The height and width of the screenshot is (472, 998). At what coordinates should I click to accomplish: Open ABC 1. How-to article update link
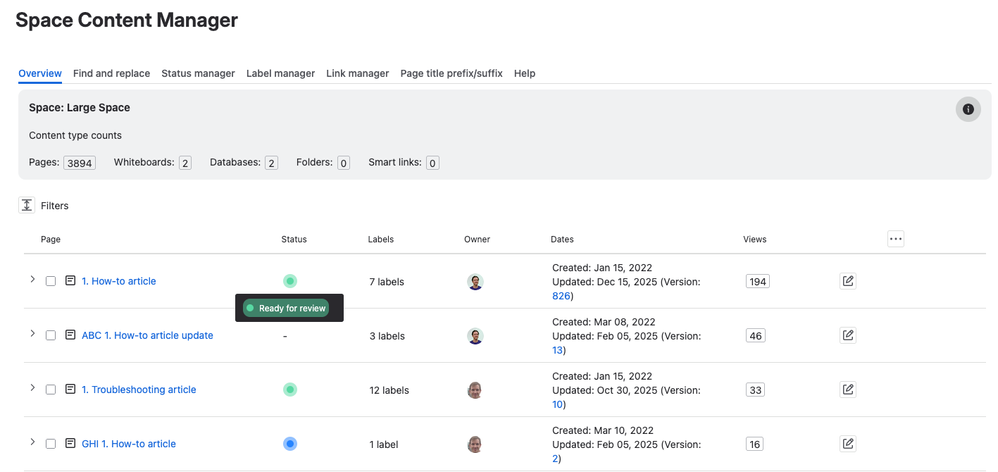[147, 335]
